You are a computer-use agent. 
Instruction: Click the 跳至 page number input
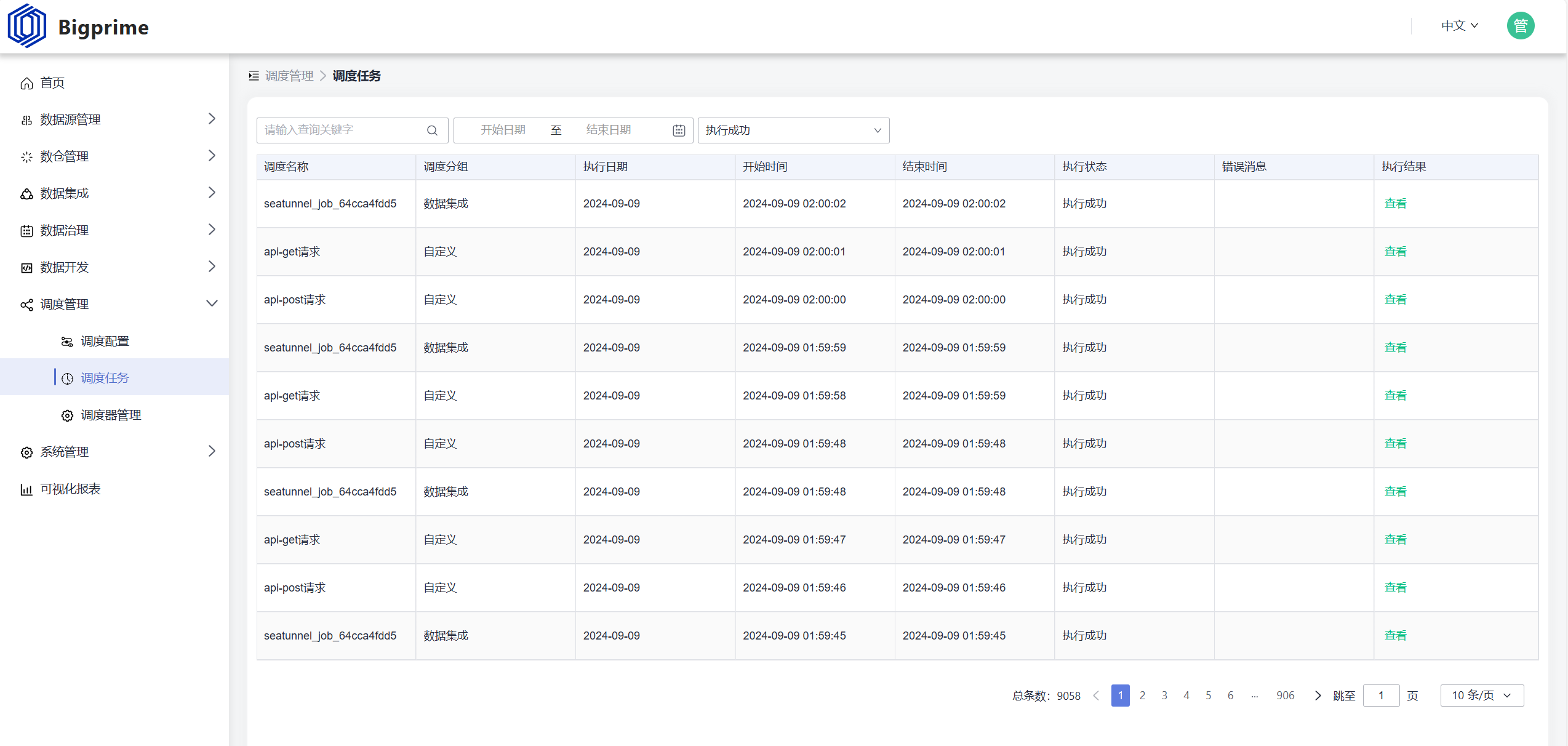pos(1381,696)
